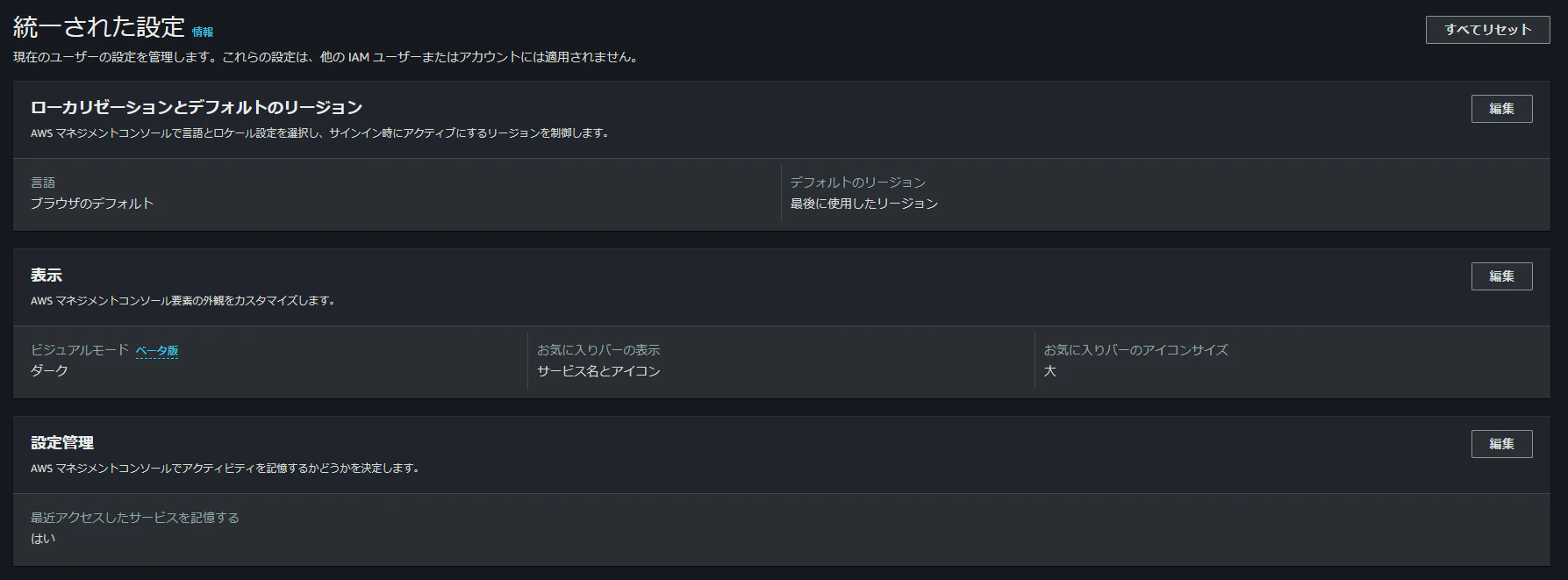Screen dimensions: 1568x580
Task: Select お気に入りバーのアイコンサイズ value 大
Action: [x=1050, y=371]
